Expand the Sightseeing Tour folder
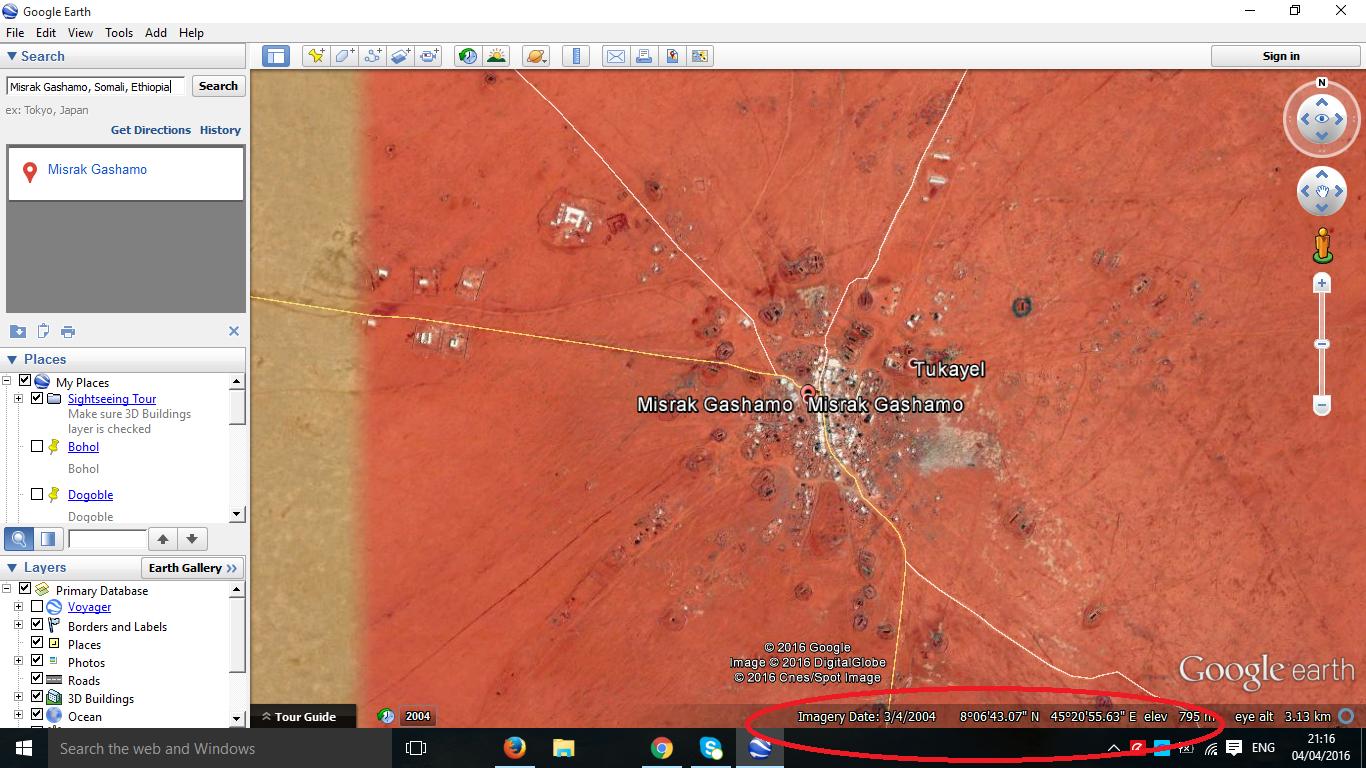1366x768 pixels. [18, 398]
